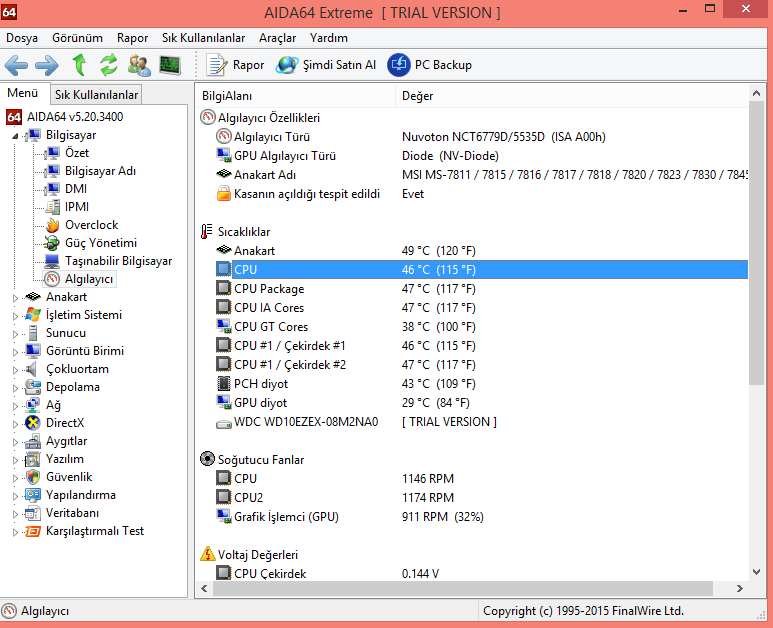
Task: Expand the DirectX tree node
Action: 15,424
